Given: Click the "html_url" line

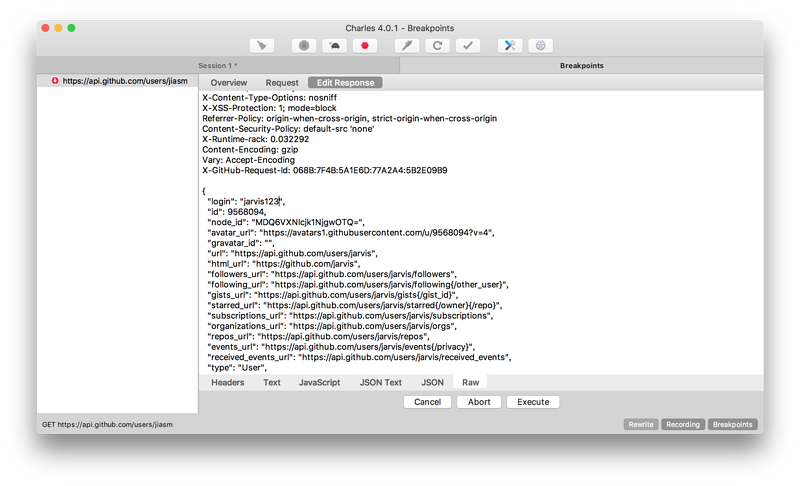Looking at the screenshot, I should [x=283, y=264].
